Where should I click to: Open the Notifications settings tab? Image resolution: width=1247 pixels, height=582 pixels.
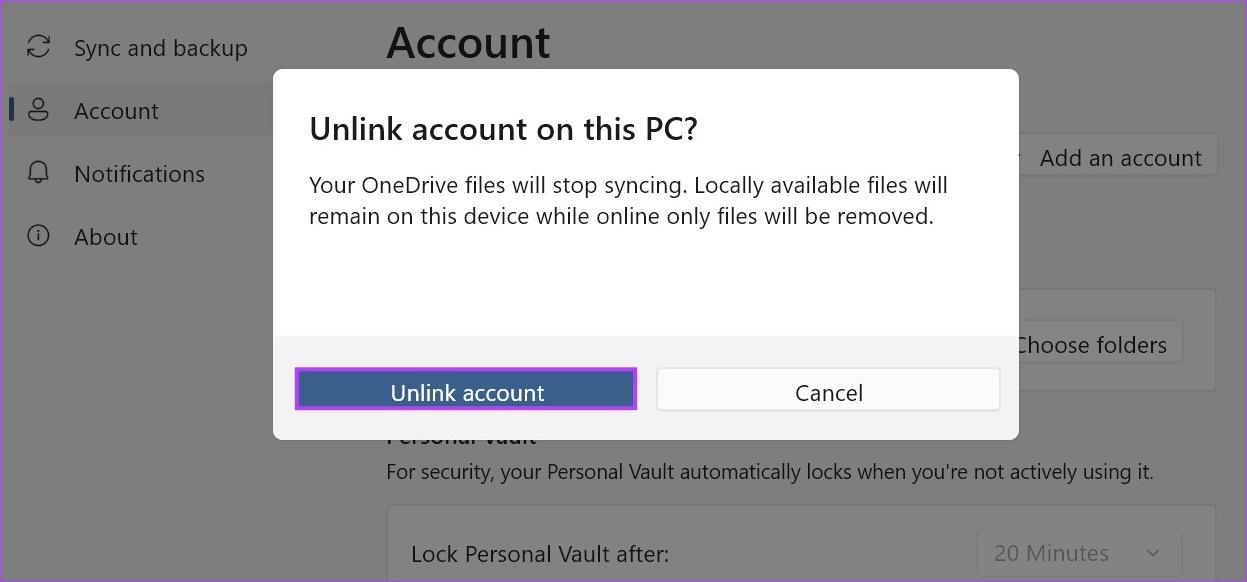(139, 173)
